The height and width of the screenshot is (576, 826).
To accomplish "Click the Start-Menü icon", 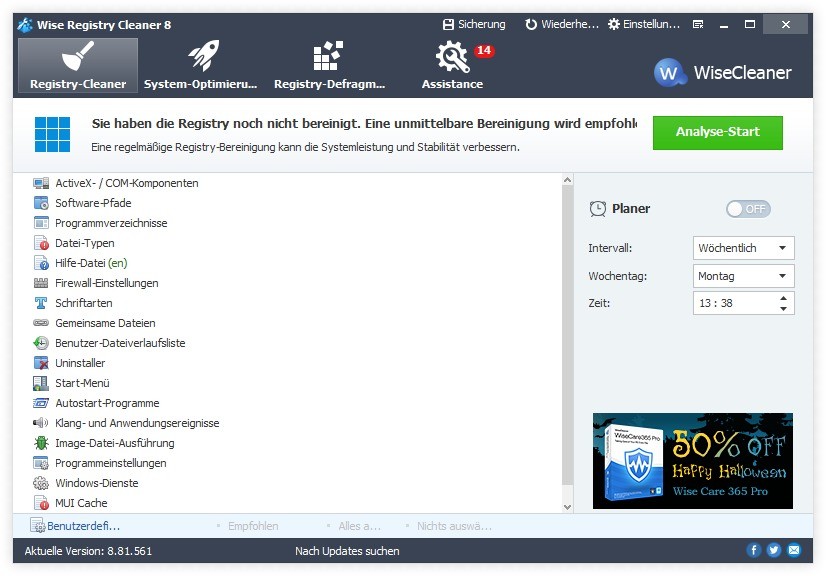I will point(41,383).
